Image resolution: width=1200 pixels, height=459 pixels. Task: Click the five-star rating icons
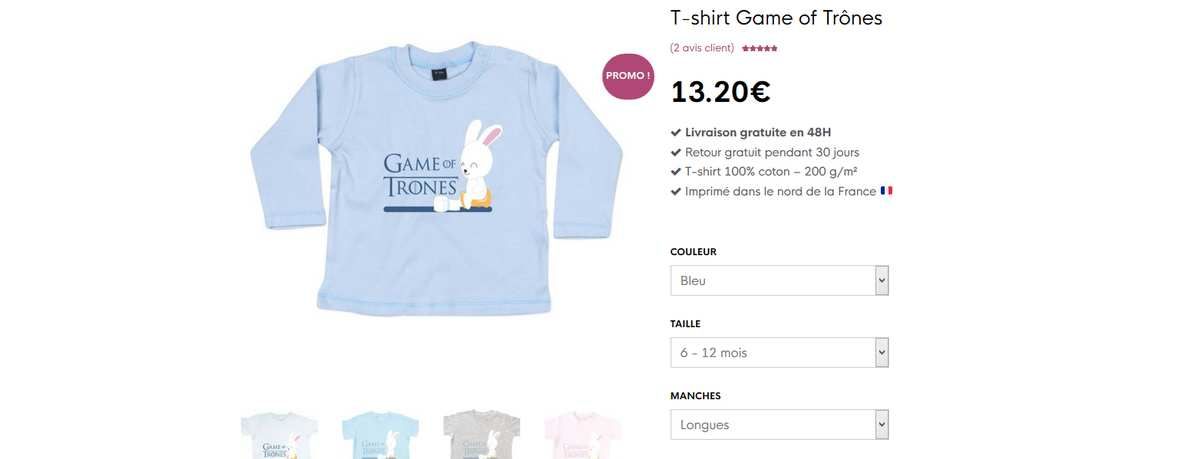(759, 48)
